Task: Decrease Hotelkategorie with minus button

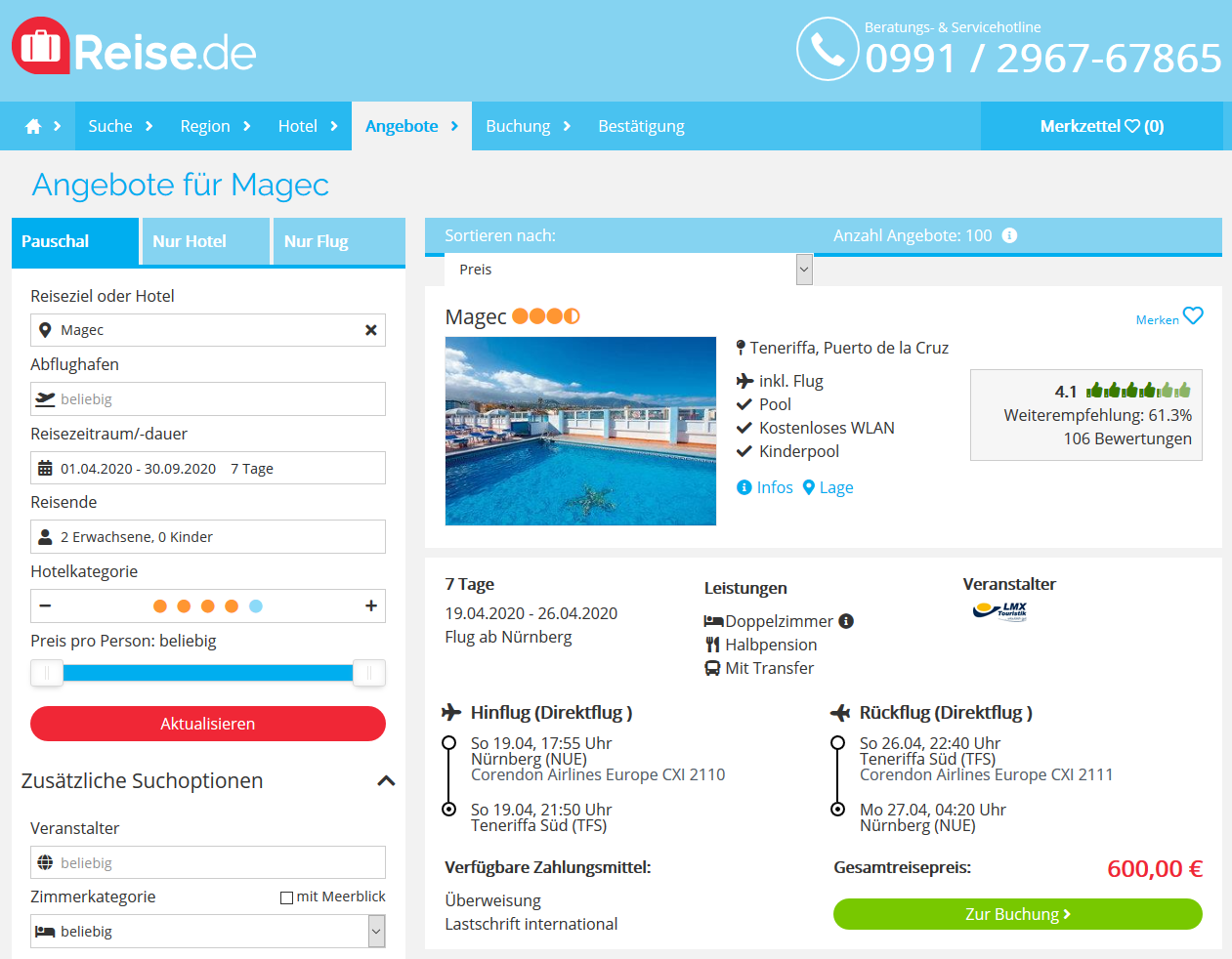Action: point(45,605)
